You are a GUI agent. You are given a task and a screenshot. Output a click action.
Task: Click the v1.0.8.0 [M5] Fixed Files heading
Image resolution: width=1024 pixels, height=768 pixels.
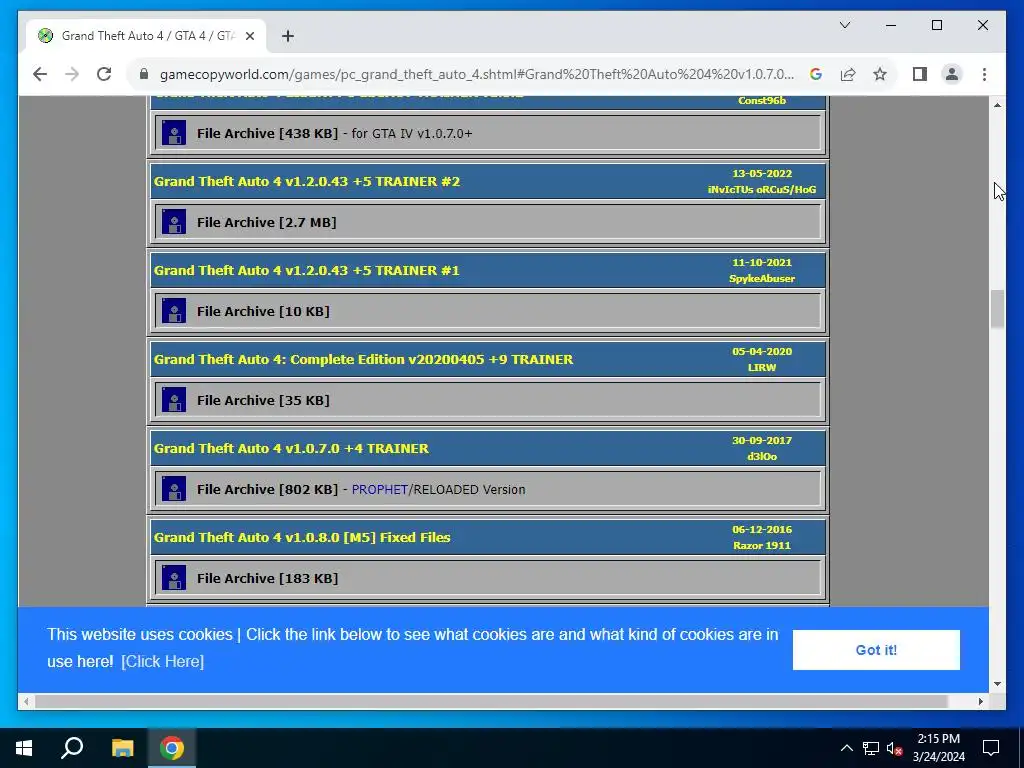pyautogui.click(x=302, y=537)
